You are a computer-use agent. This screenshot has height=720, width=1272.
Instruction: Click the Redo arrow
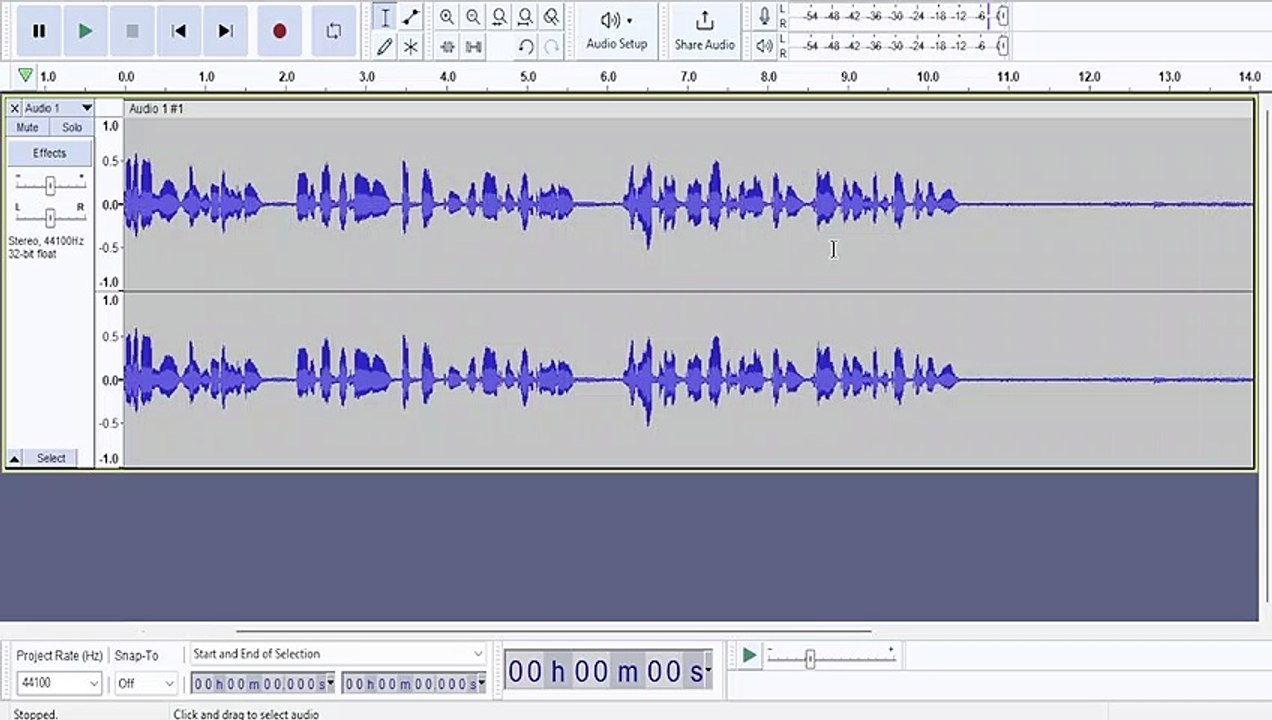click(551, 46)
